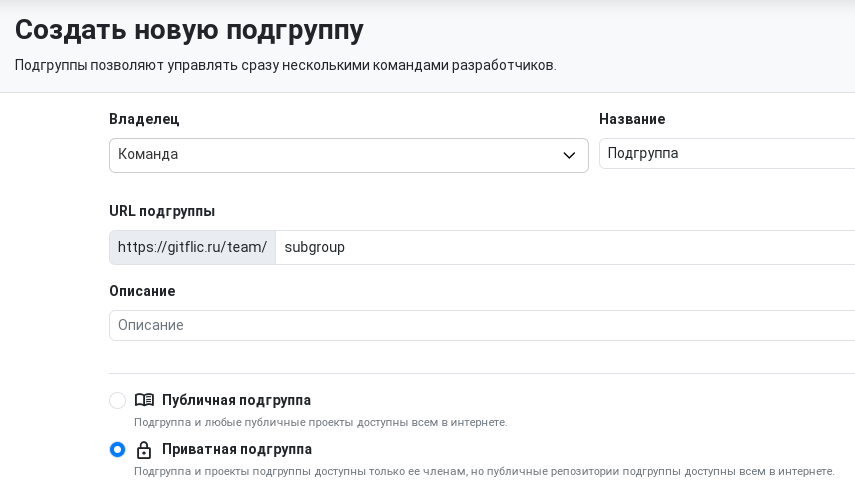This screenshot has width=855, height=498.
Task: Click the Публичная подгруппа label text
Action: pyautogui.click(x=237, y=400)
